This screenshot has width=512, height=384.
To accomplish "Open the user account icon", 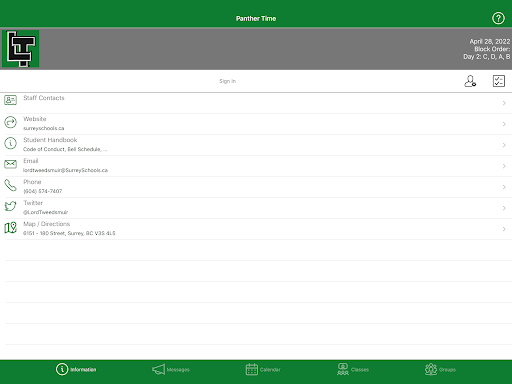I will tap(470, 81).
